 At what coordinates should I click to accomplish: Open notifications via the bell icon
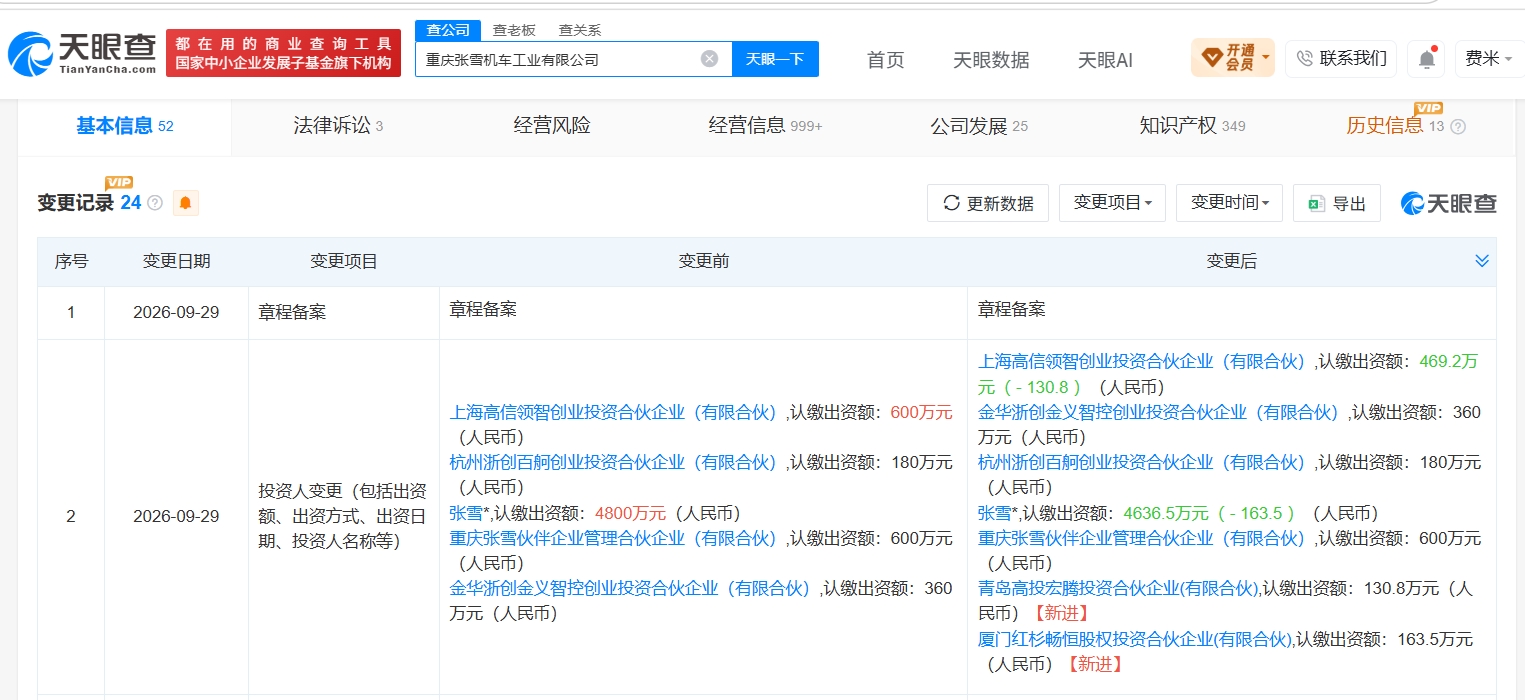[x=1426, y=59]
